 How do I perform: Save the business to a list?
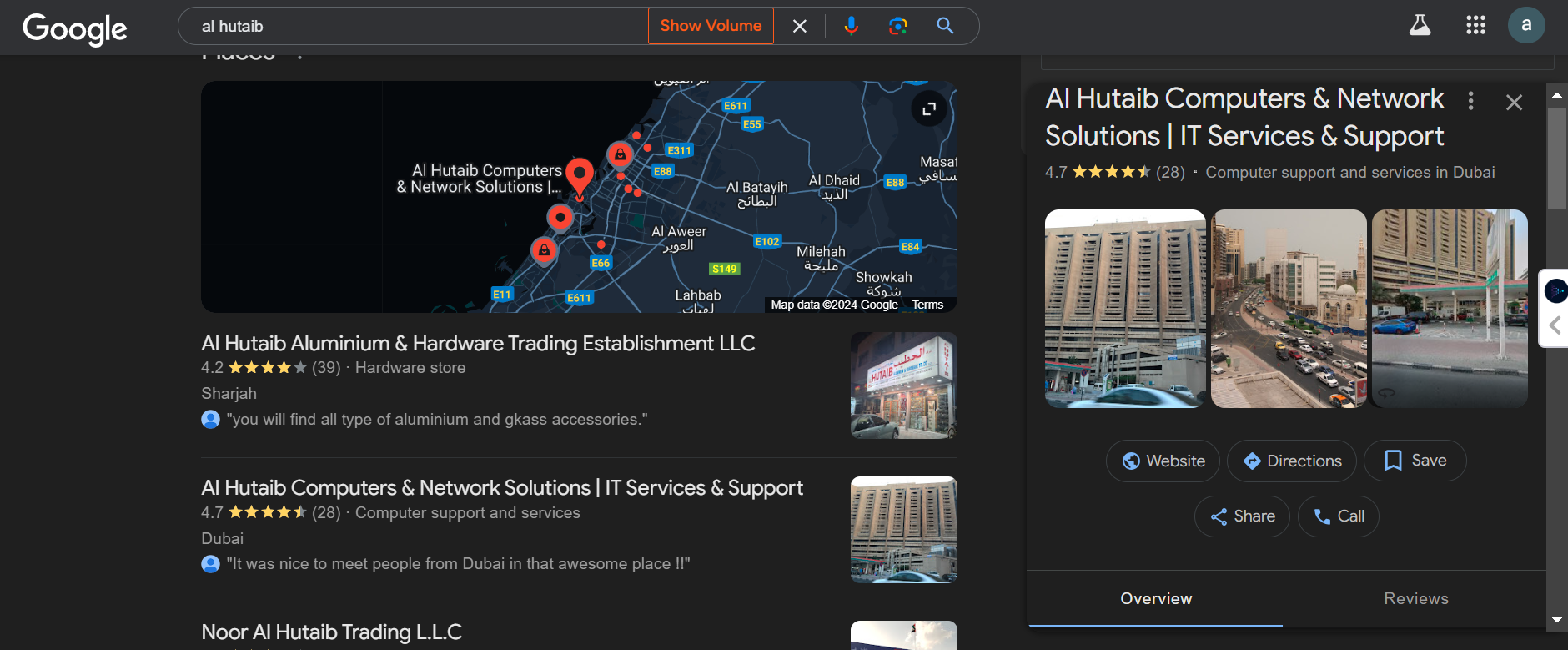click(x=1415, y=461)
